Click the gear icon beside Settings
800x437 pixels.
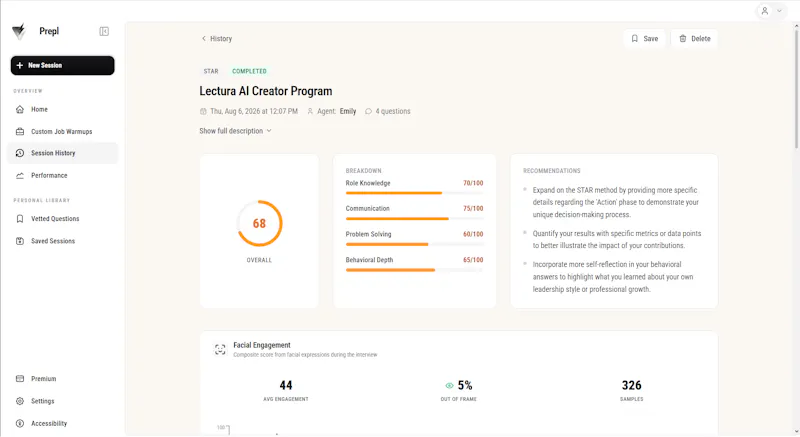[20, 401]
